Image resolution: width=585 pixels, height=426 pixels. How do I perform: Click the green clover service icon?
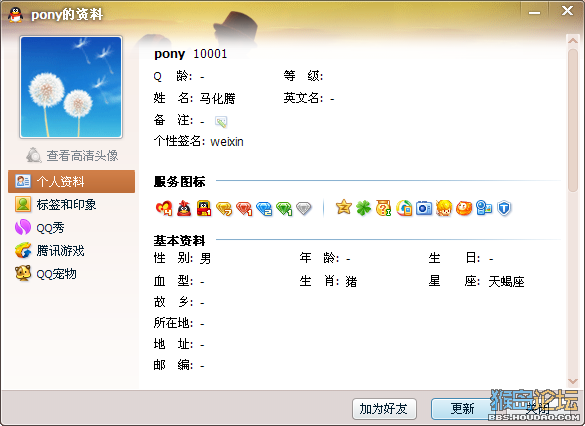363,208
